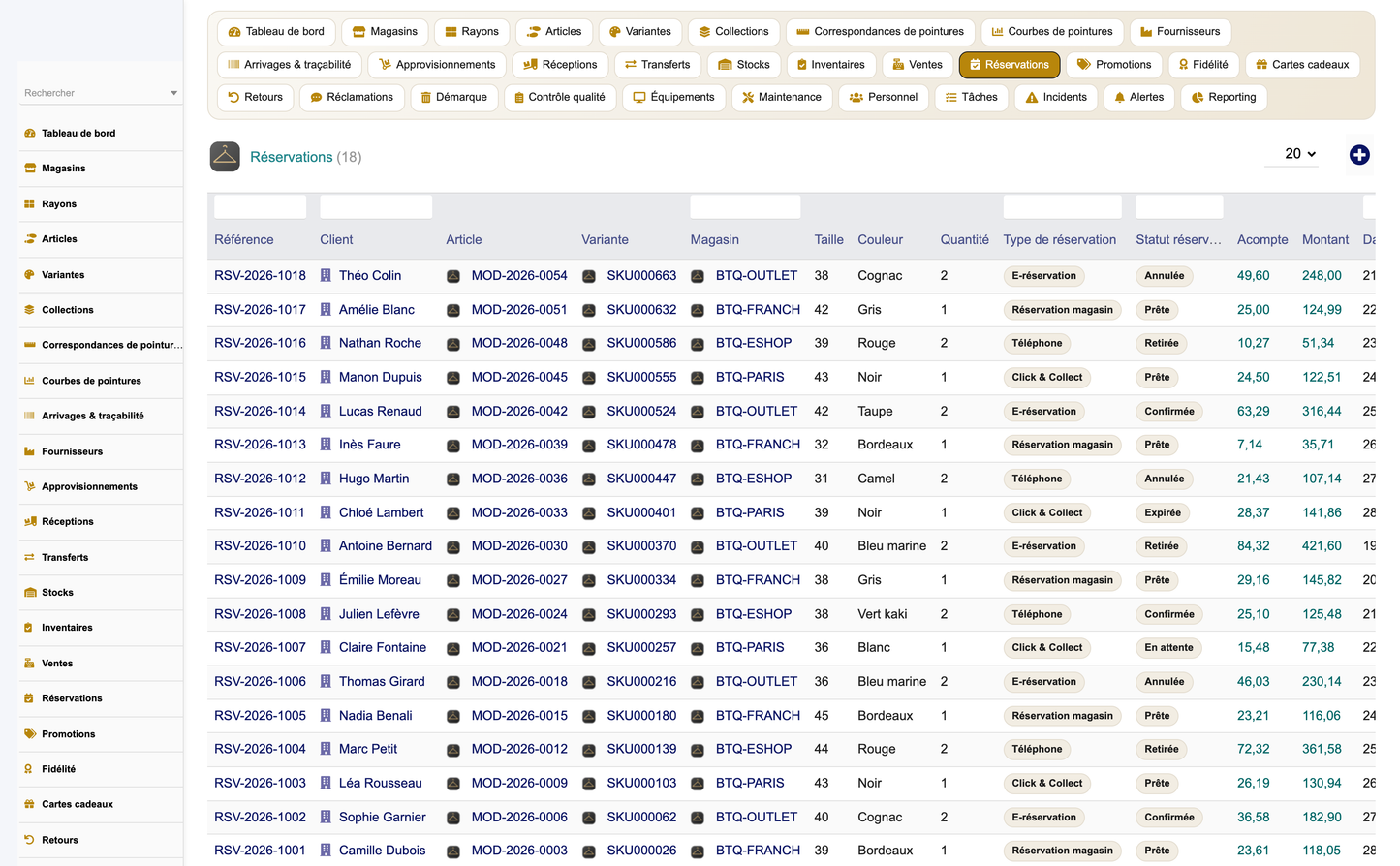Click the hanger logo icon beside Réservations title
This screenshot has height=866, width=1400.
(225, 157)
